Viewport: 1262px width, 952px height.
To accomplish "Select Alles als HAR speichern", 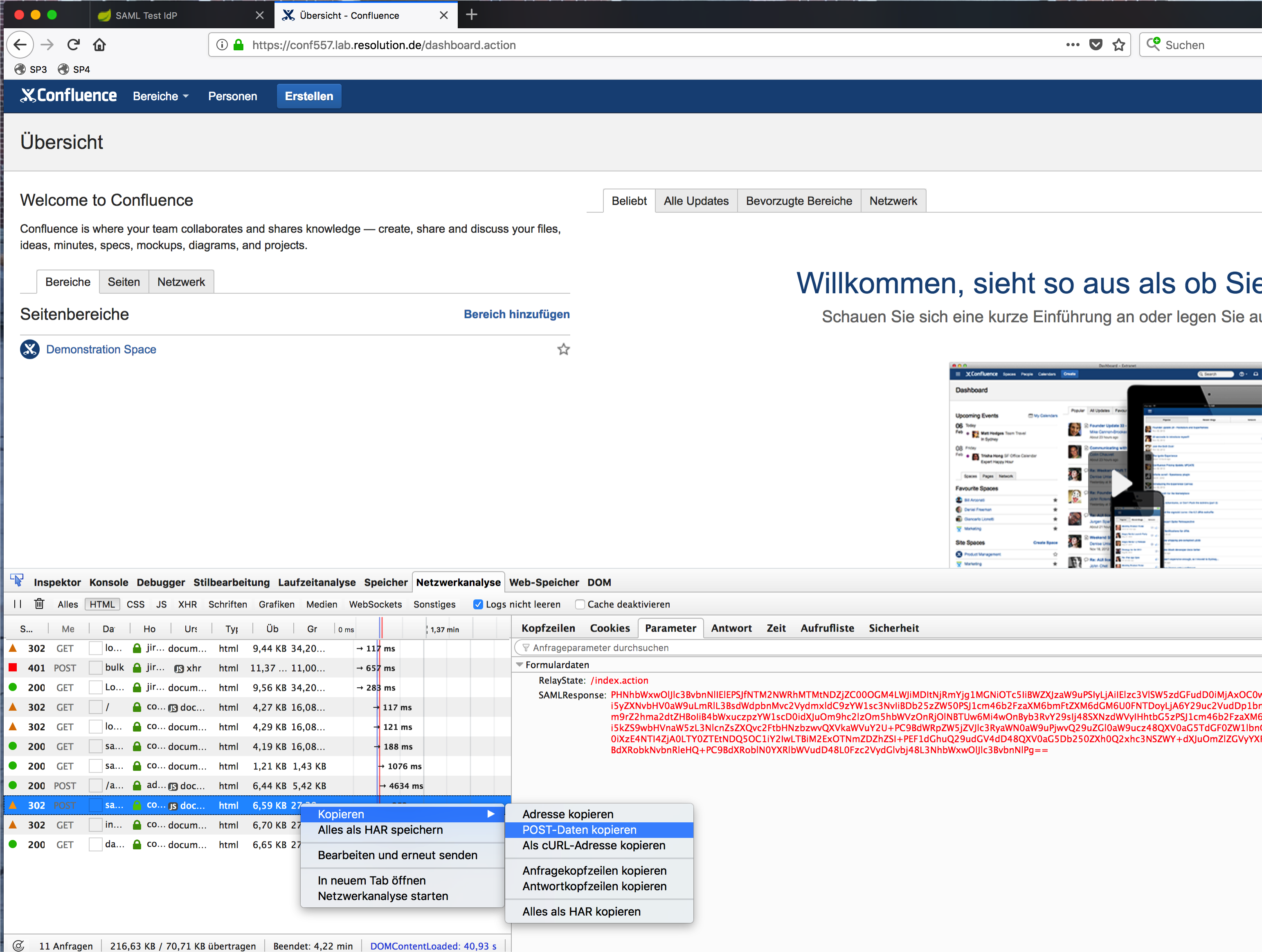I will [402, 829].
